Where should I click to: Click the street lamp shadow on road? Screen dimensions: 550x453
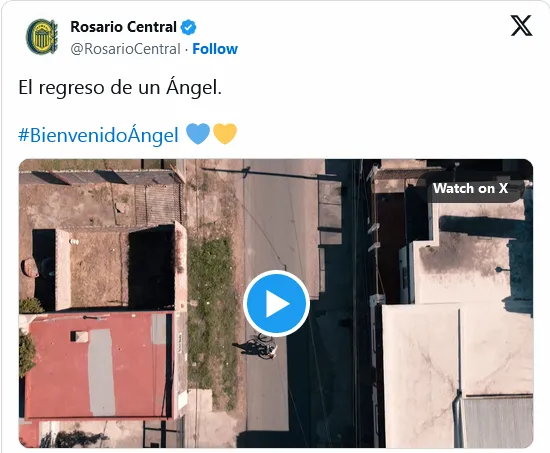pyautogui.click(x=270, y=173)
